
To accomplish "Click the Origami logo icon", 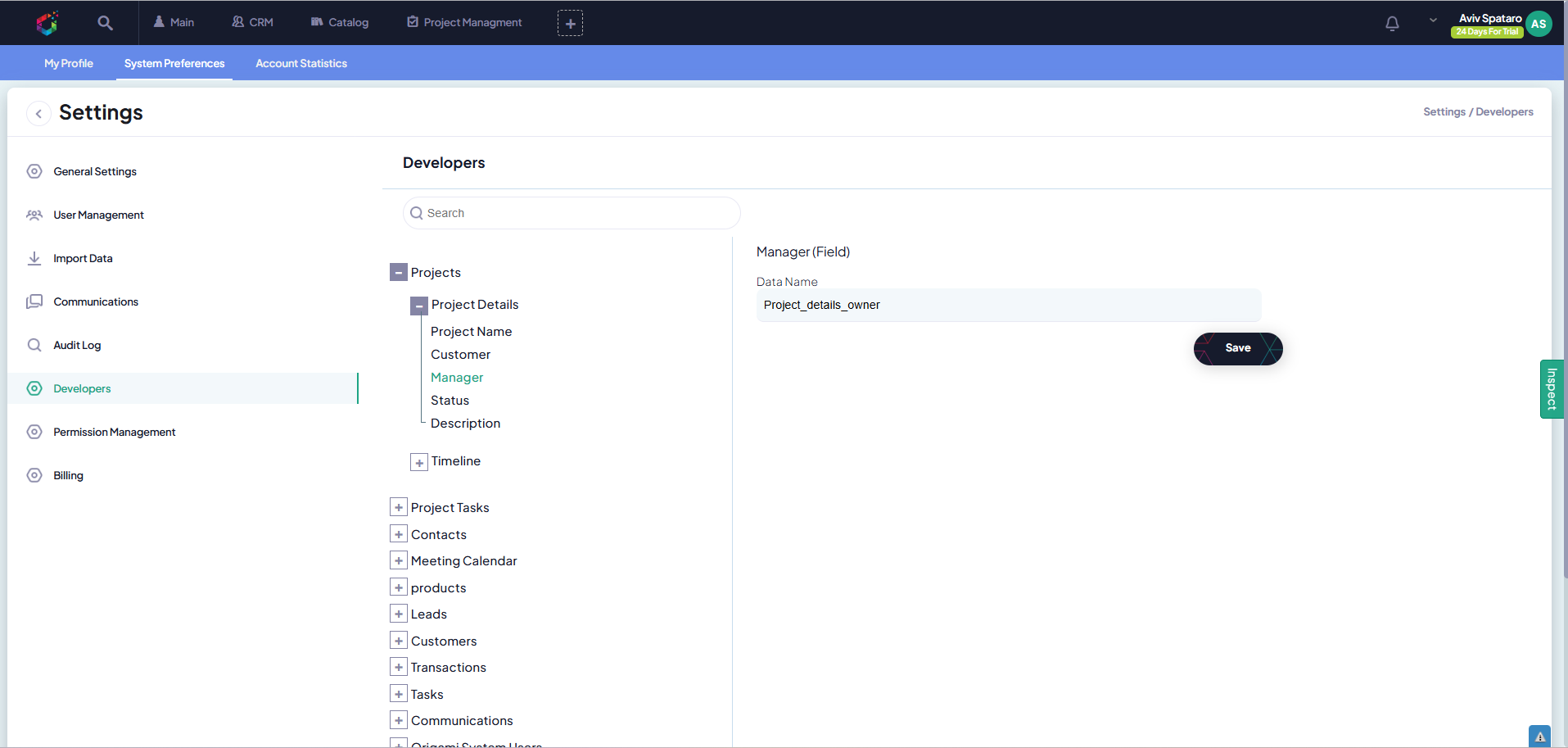I will click(x=47, y=23).
